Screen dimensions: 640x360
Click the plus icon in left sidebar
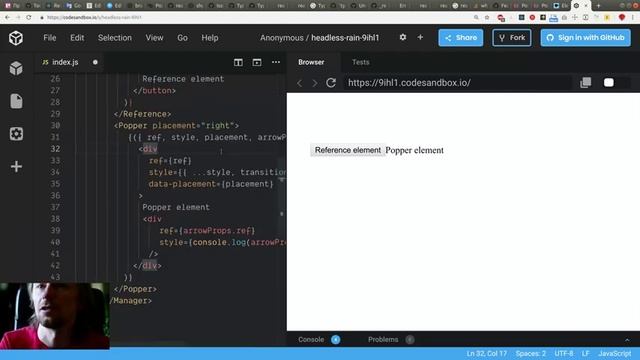click(x=16, y=167)
